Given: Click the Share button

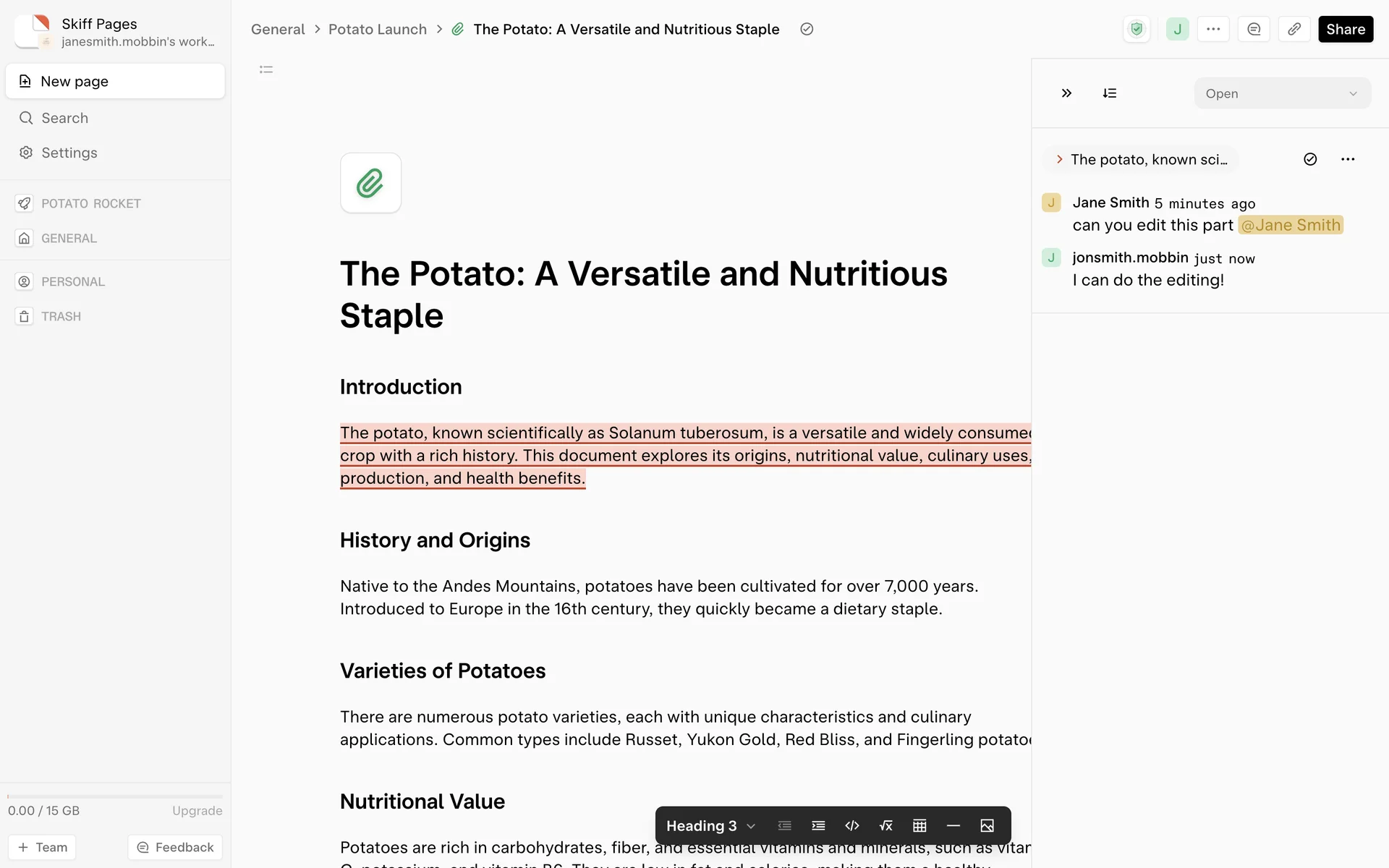Looking at the screenshot, I should 1345,29.
